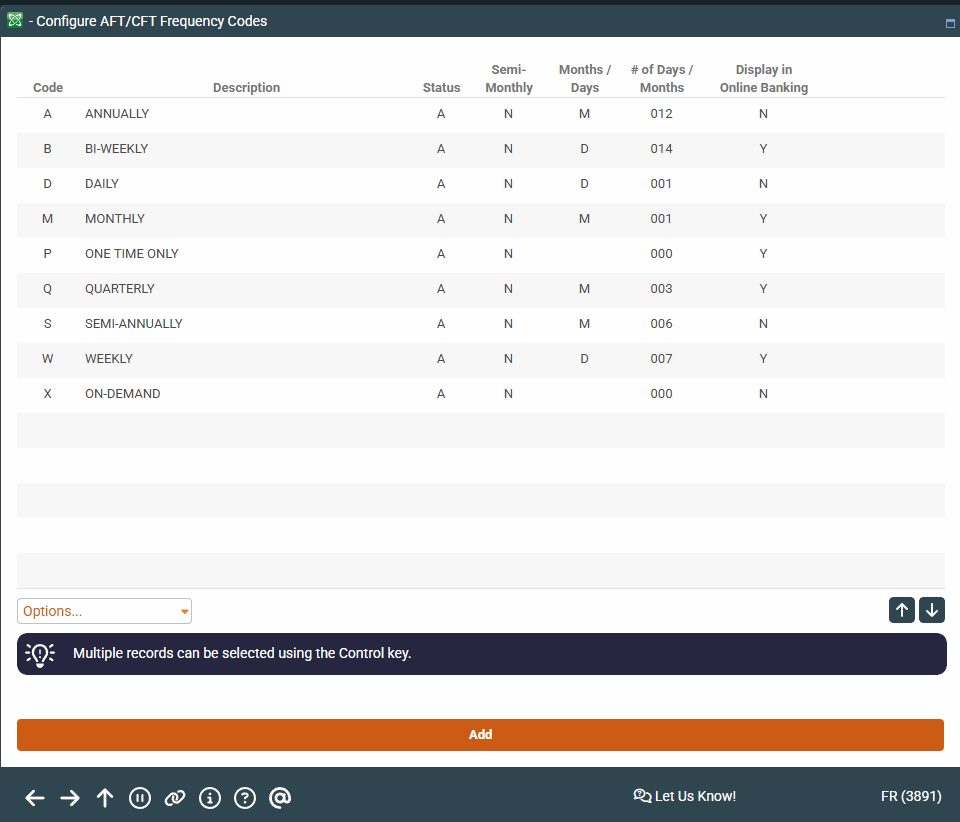Click the Let Us Know! link

tap(685, 796)
